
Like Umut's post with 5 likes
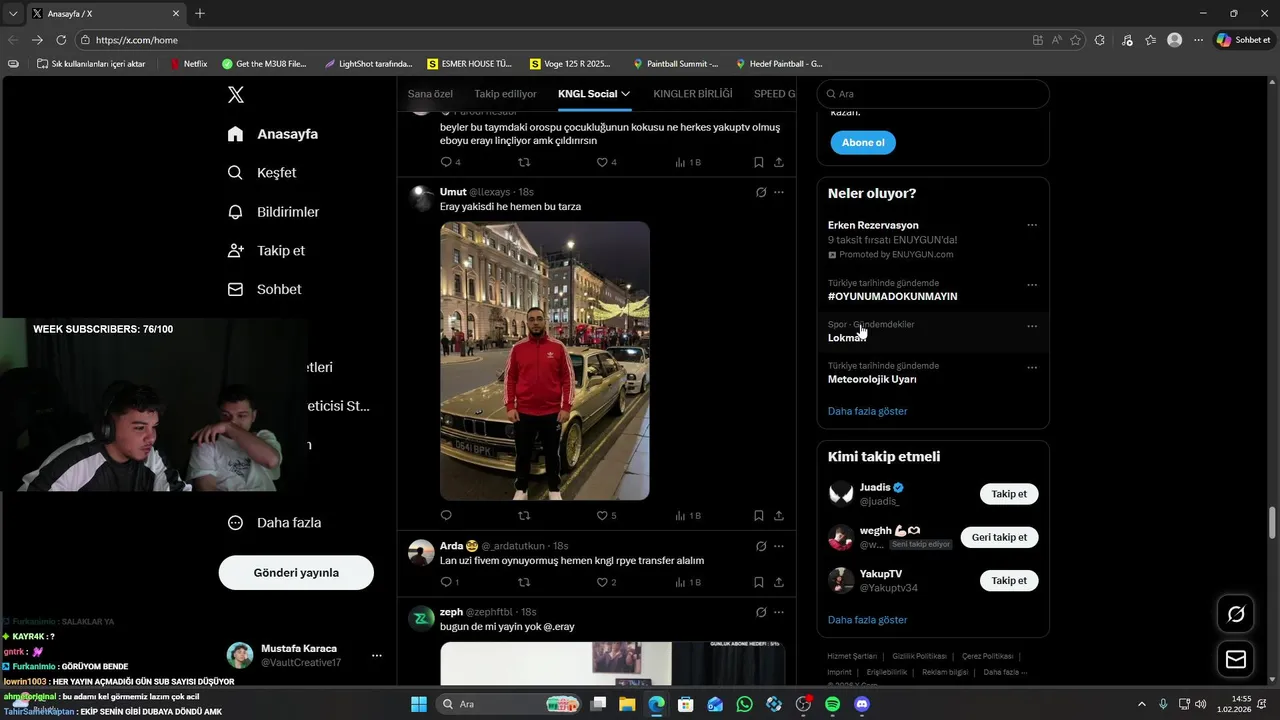(x=607, y=516)
